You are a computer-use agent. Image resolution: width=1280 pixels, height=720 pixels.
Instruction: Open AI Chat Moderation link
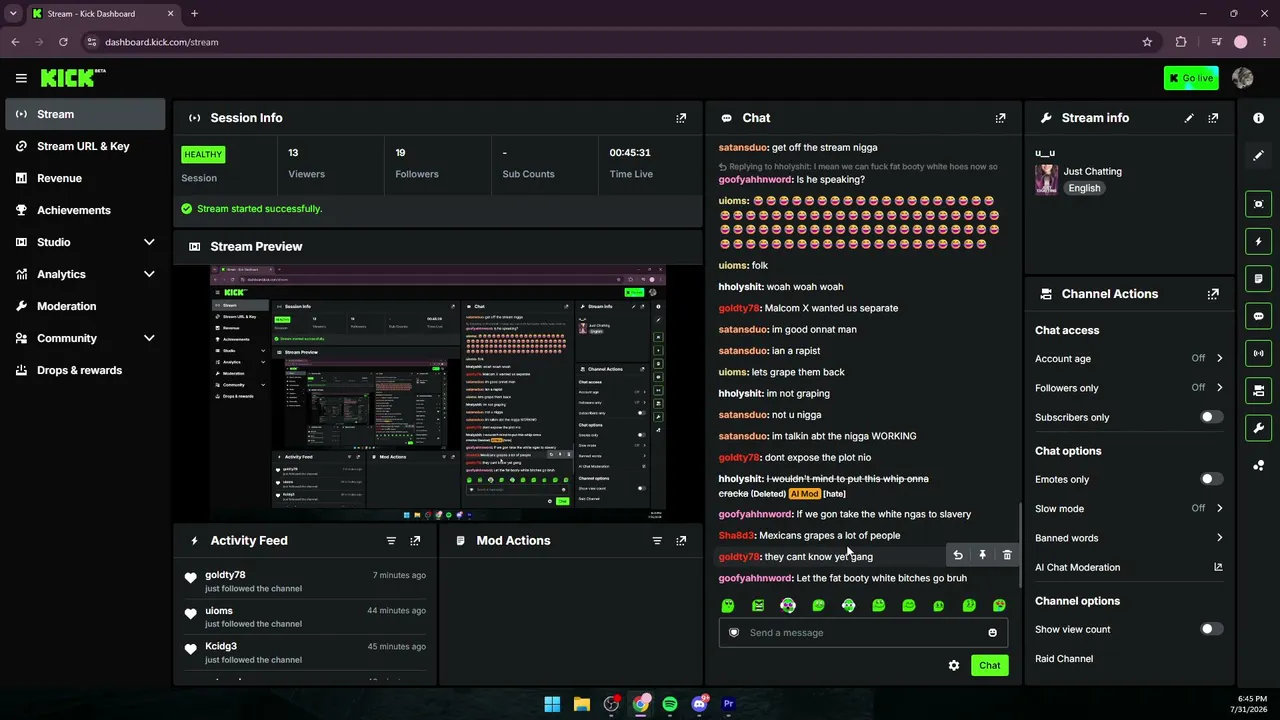(1129, 567)
